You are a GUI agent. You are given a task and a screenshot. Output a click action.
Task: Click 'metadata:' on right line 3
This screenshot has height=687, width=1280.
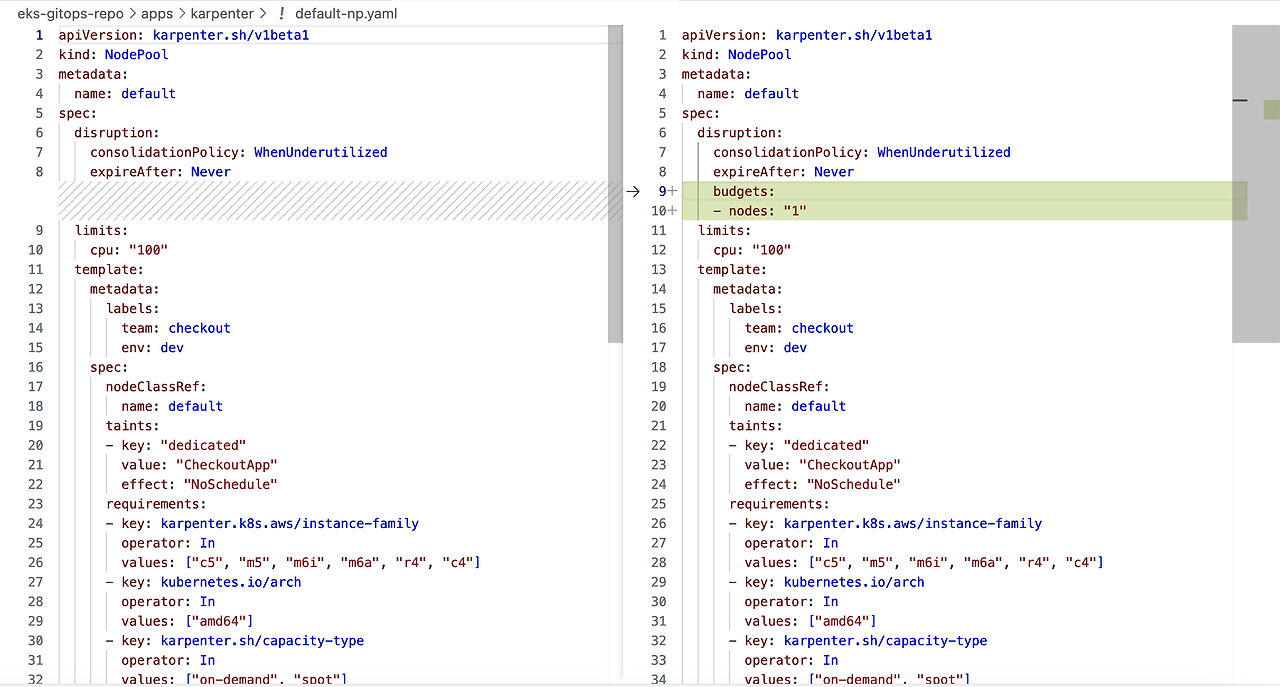pyautogui.click(x=717, y=74)
